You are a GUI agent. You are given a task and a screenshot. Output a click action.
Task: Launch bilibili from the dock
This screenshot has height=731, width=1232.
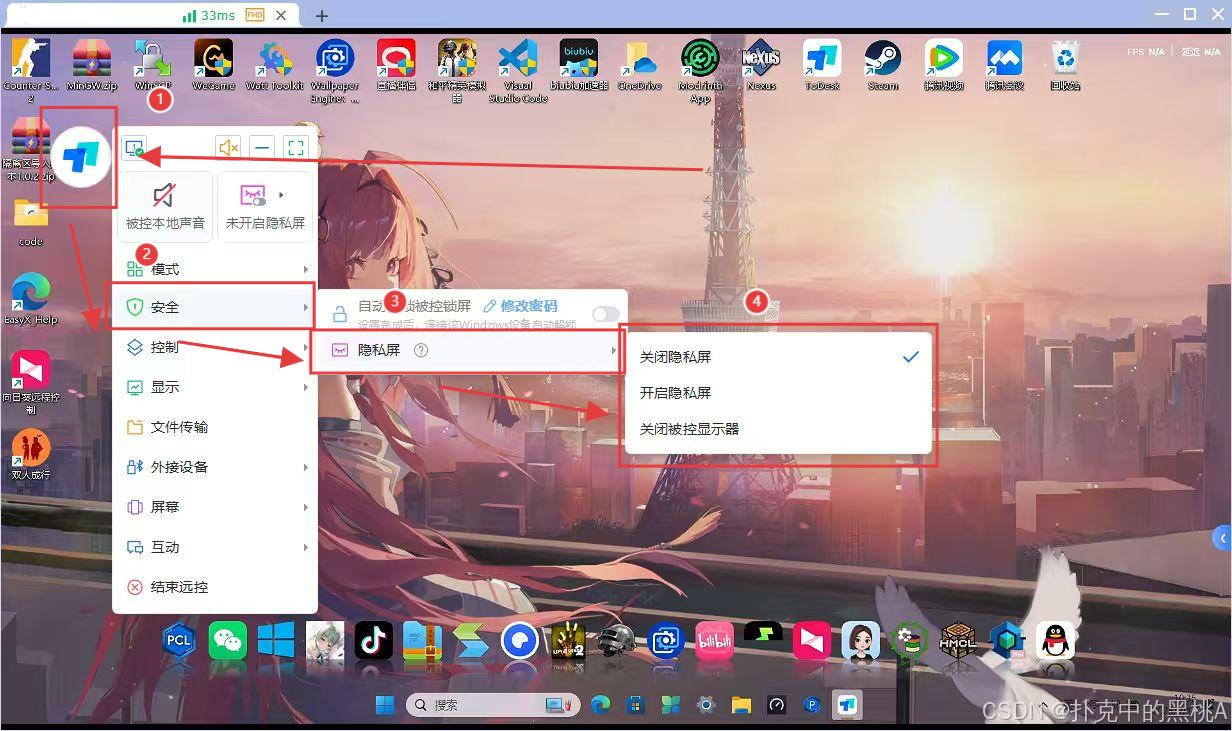715,640
